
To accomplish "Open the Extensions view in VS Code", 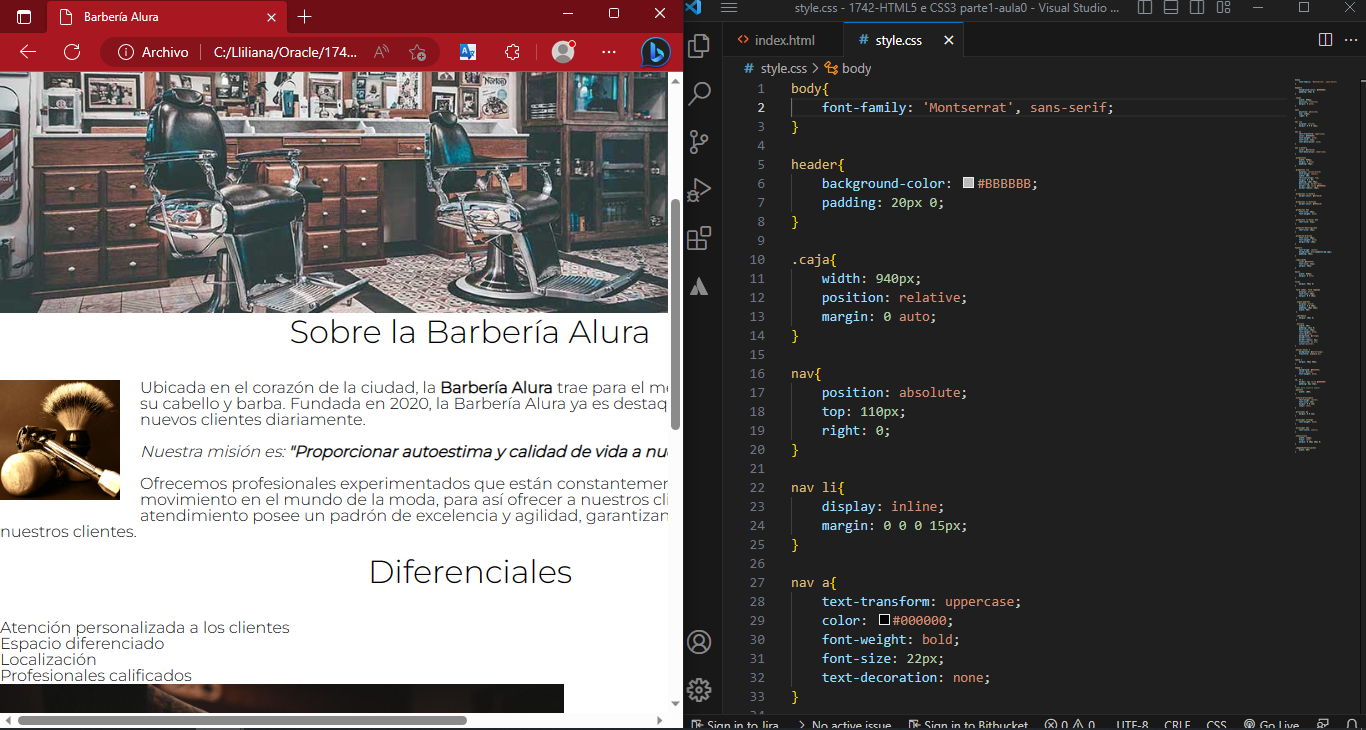I will tap(700, 238).
